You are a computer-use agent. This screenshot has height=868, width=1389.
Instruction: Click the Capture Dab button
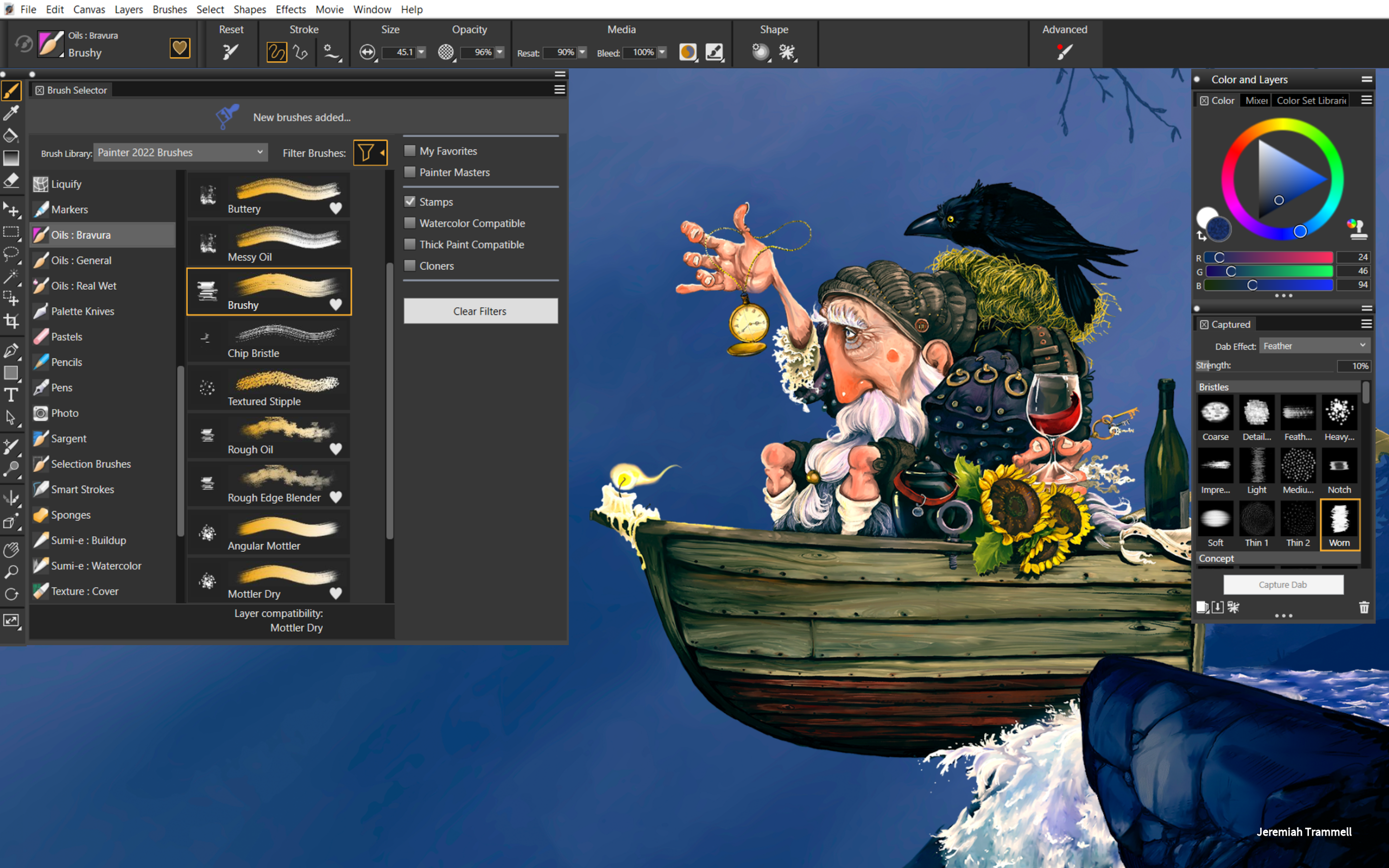[1284, 584]
